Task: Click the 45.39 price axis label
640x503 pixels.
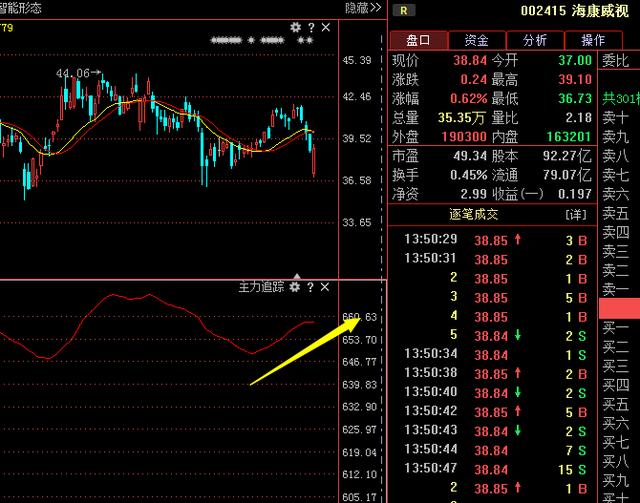Action: click(357, 60)
